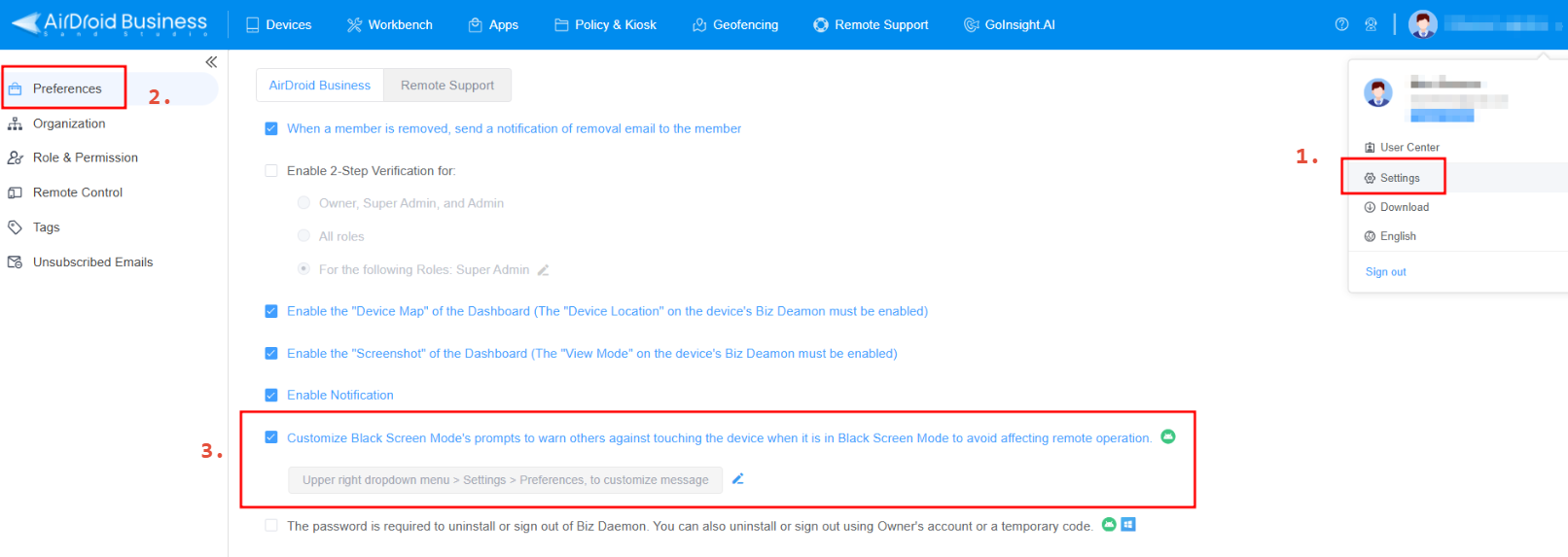The image size is (1568, 557).
Task: Click the customer support headset icon
Action: (1371, 24)
